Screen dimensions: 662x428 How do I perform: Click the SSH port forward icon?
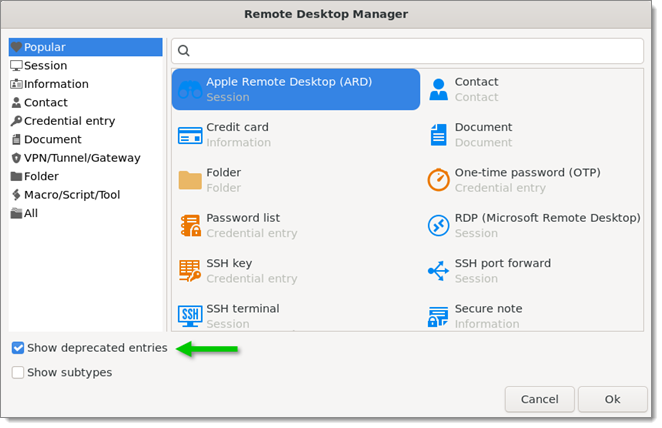[438, 271]
